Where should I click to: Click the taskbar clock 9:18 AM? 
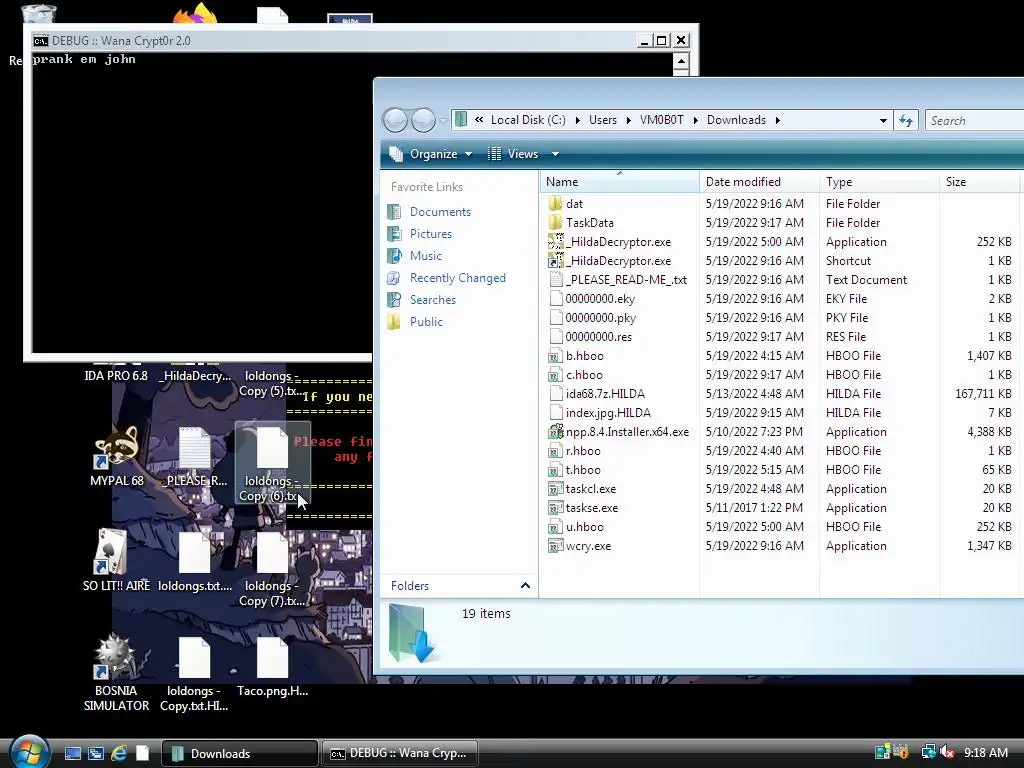coord(985,752)
